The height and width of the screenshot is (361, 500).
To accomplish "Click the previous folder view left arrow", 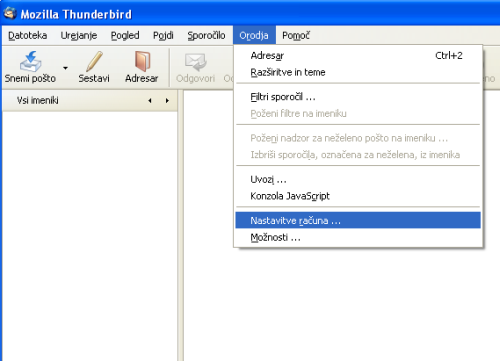I will pyautogui.click(x=150, y=100).
